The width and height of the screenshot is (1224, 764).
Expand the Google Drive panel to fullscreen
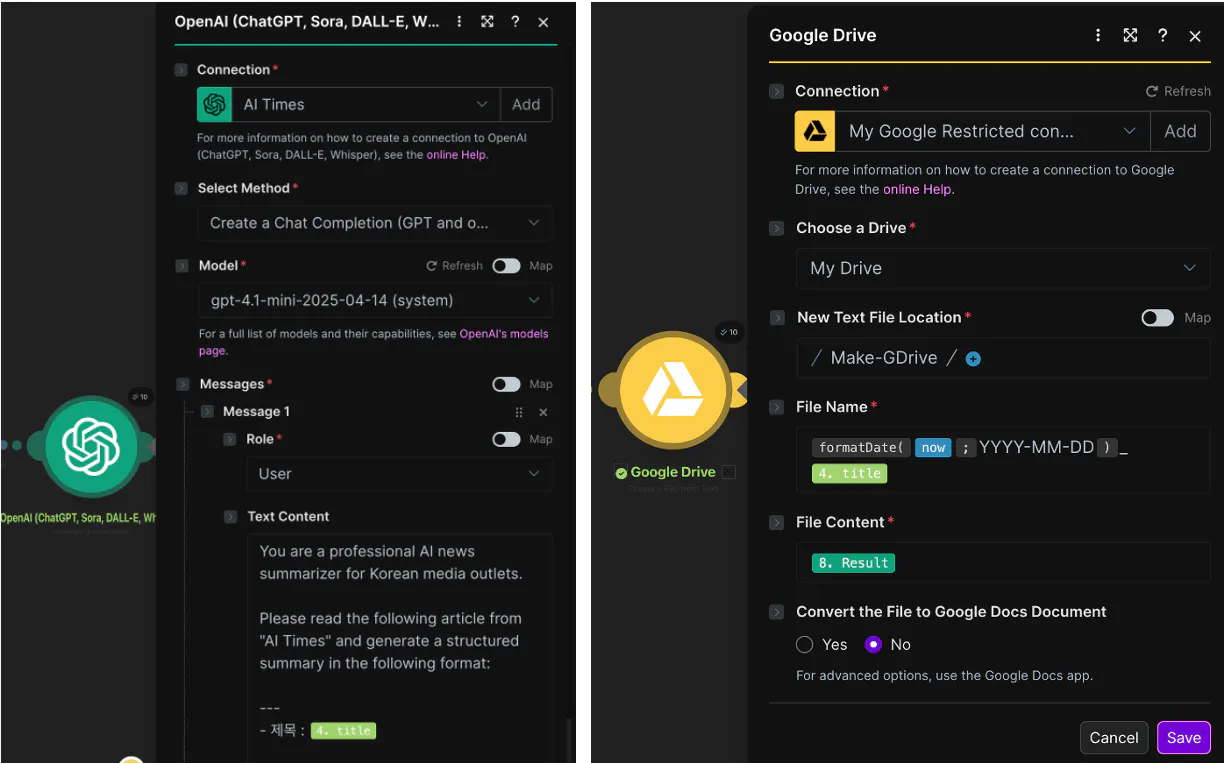tap(1130, 35)
